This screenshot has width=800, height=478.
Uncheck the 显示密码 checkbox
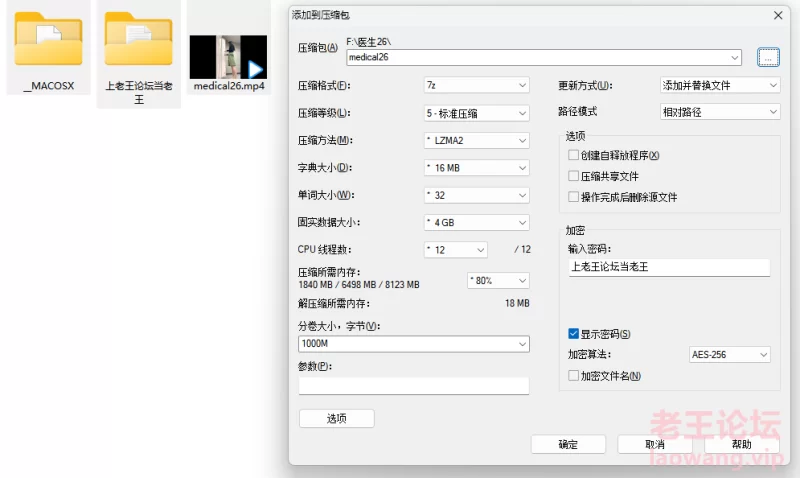(573, 334)
